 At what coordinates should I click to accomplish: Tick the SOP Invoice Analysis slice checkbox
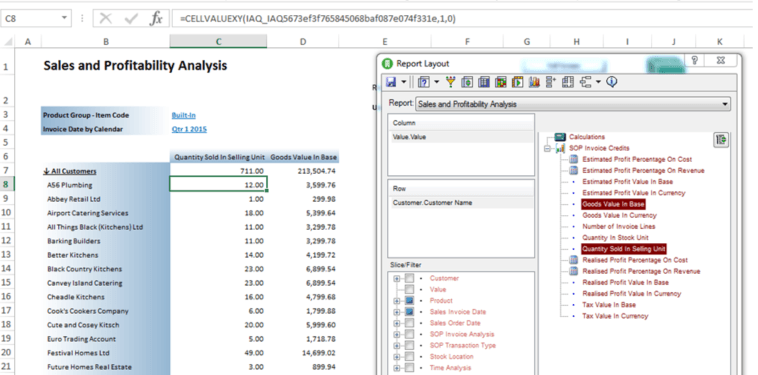(409, 334)
